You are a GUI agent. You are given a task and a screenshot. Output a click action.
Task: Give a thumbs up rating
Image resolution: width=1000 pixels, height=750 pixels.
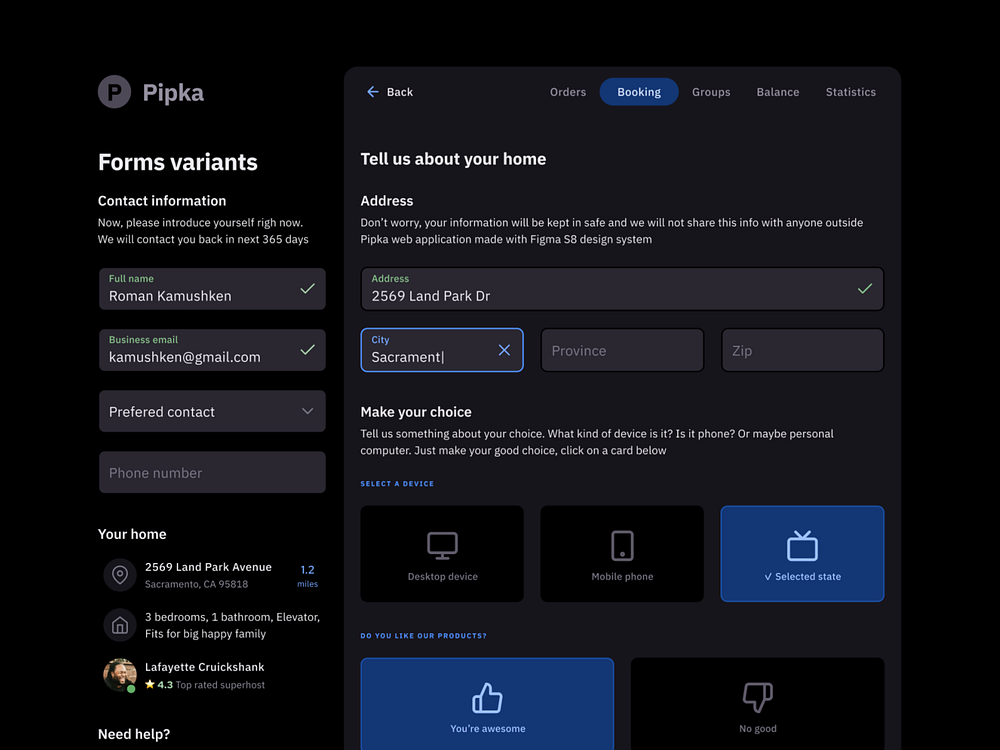click(487, 697)
